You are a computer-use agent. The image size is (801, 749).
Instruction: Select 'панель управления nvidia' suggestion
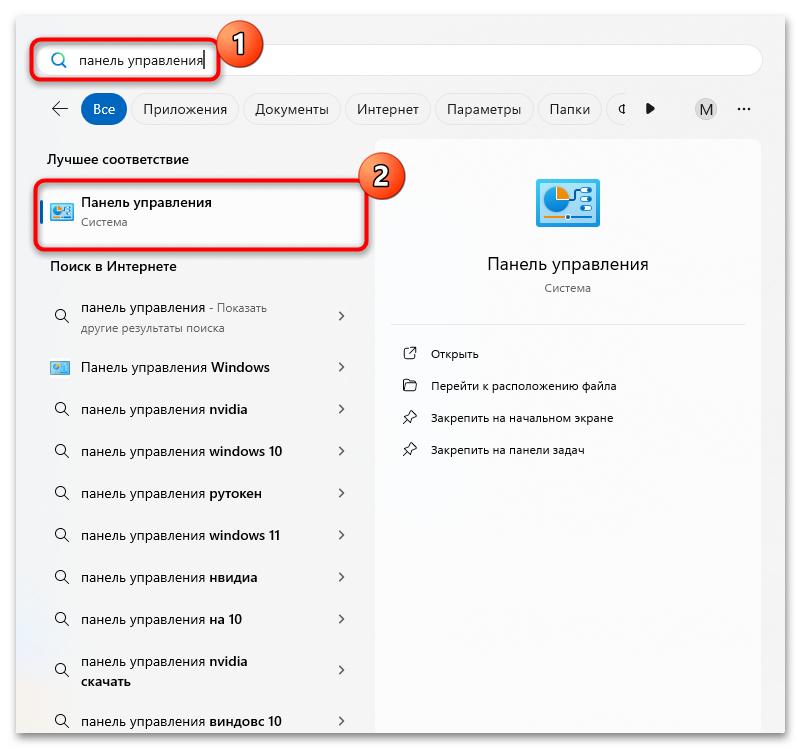tap(199, 409)
